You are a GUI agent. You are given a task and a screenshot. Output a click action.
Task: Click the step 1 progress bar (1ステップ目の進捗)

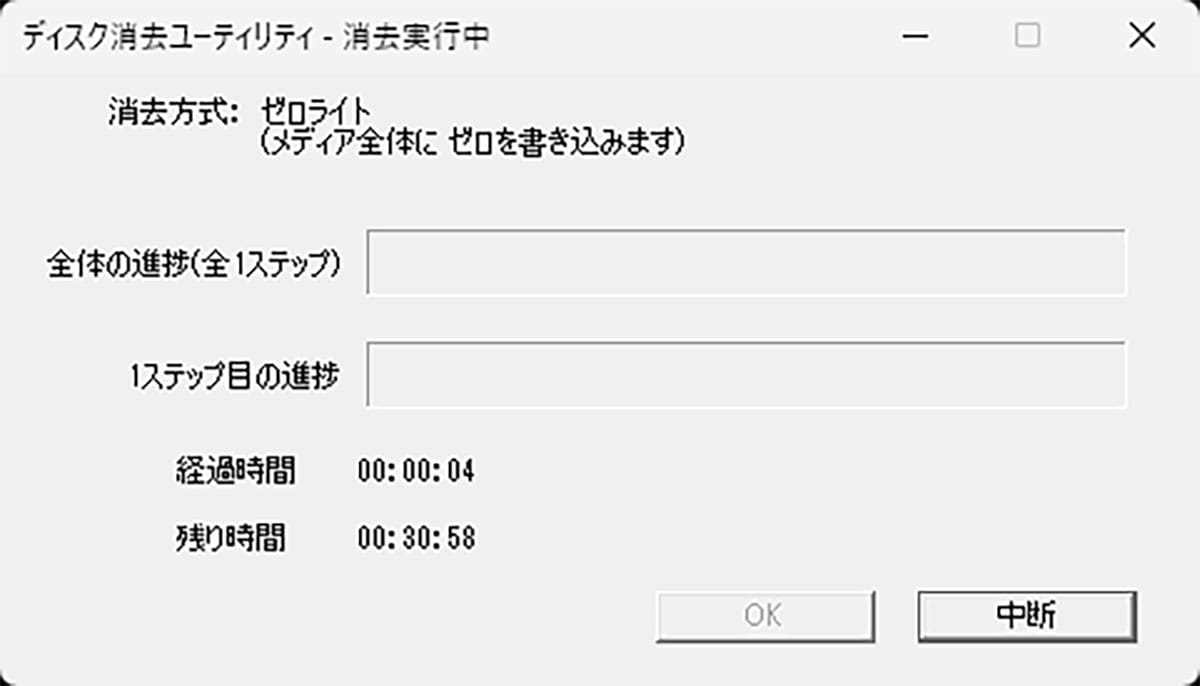748,375
